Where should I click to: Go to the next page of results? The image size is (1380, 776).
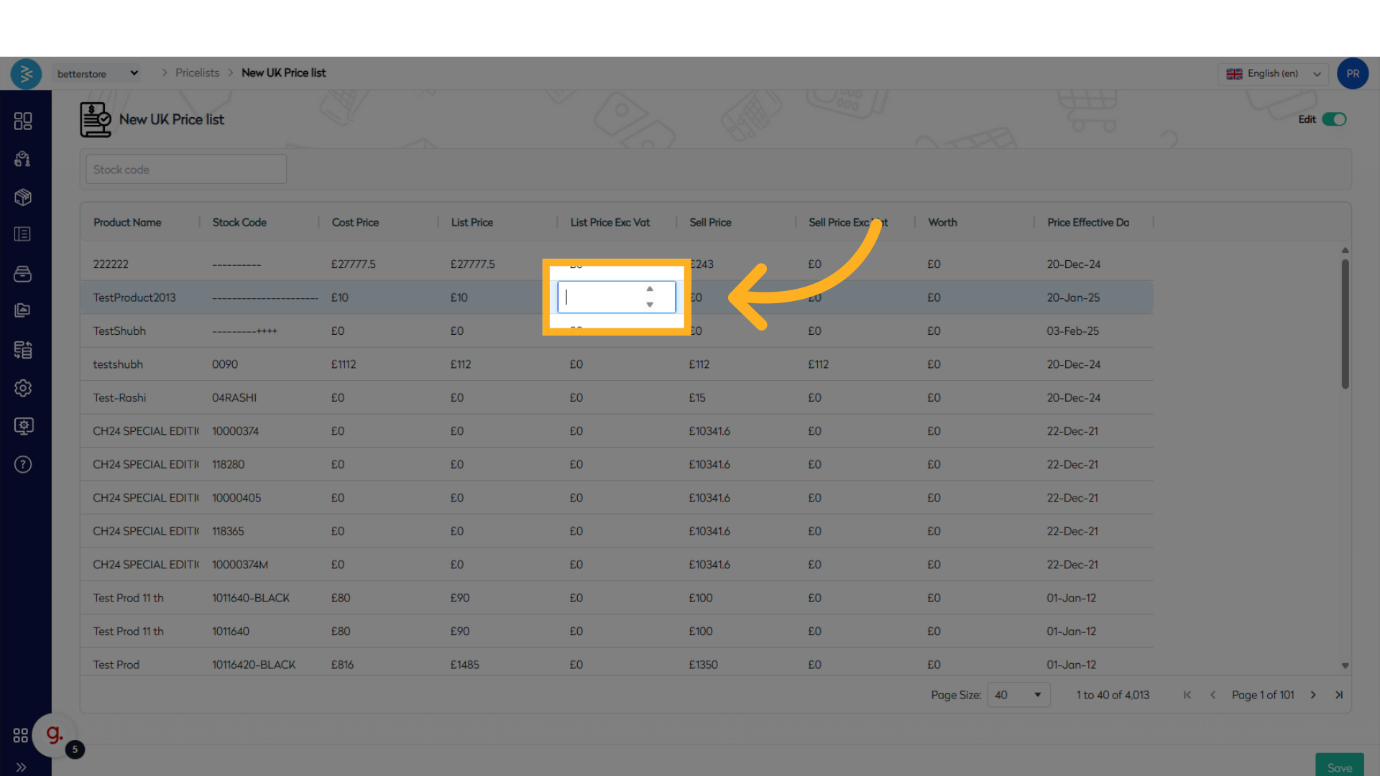1313,695
